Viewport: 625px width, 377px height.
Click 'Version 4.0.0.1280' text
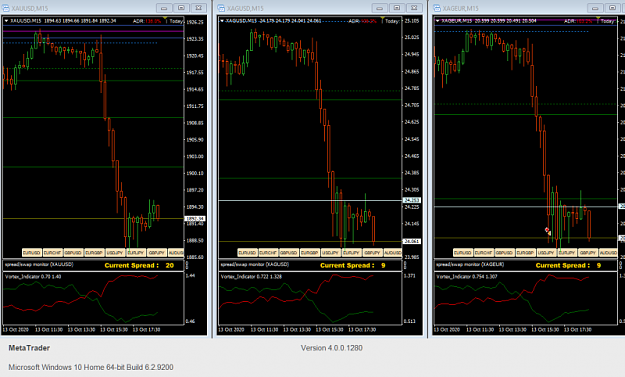click(x=332, y=348)
